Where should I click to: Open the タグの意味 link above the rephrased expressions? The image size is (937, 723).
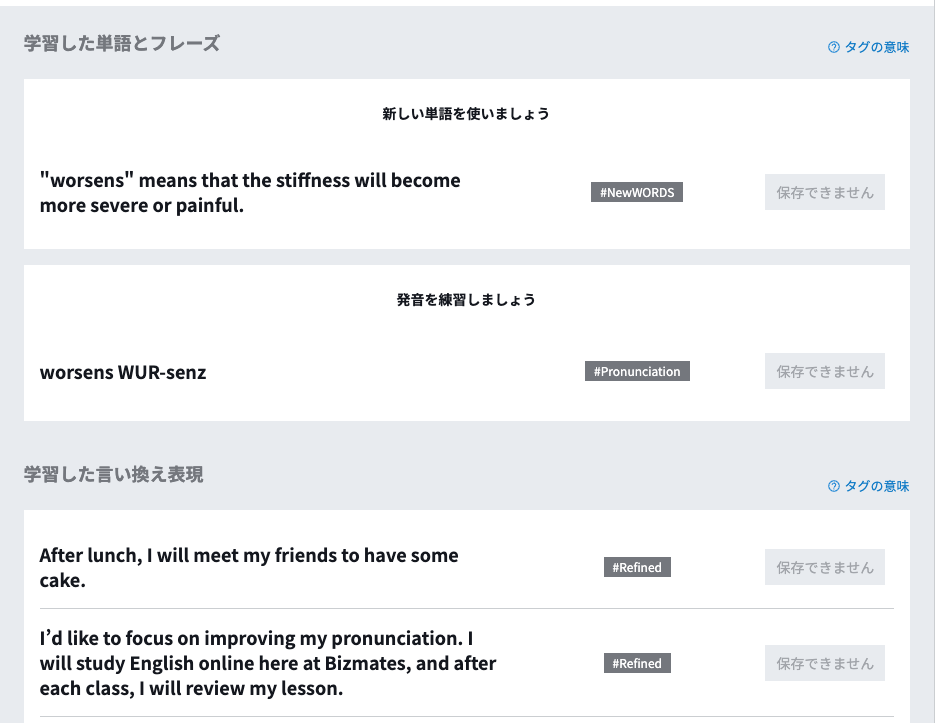876,486
